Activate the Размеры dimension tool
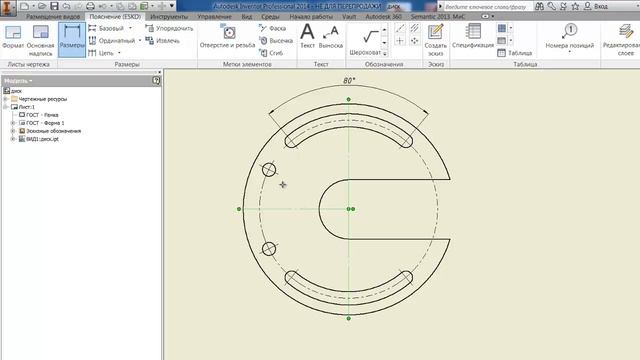Screen dimensions: 640x360 [x=72, y=40]
